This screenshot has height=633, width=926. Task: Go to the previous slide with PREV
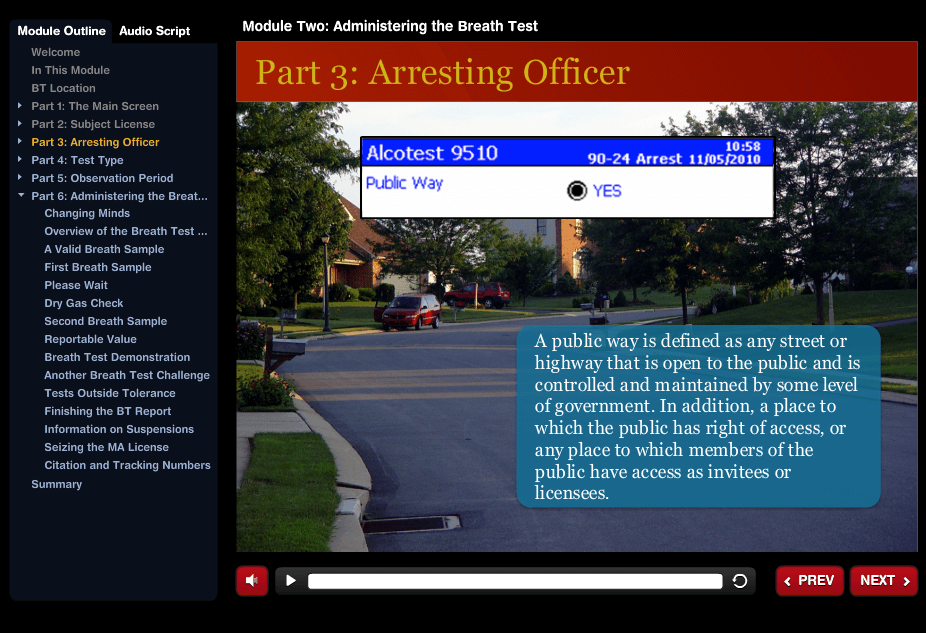coord(810,580)
